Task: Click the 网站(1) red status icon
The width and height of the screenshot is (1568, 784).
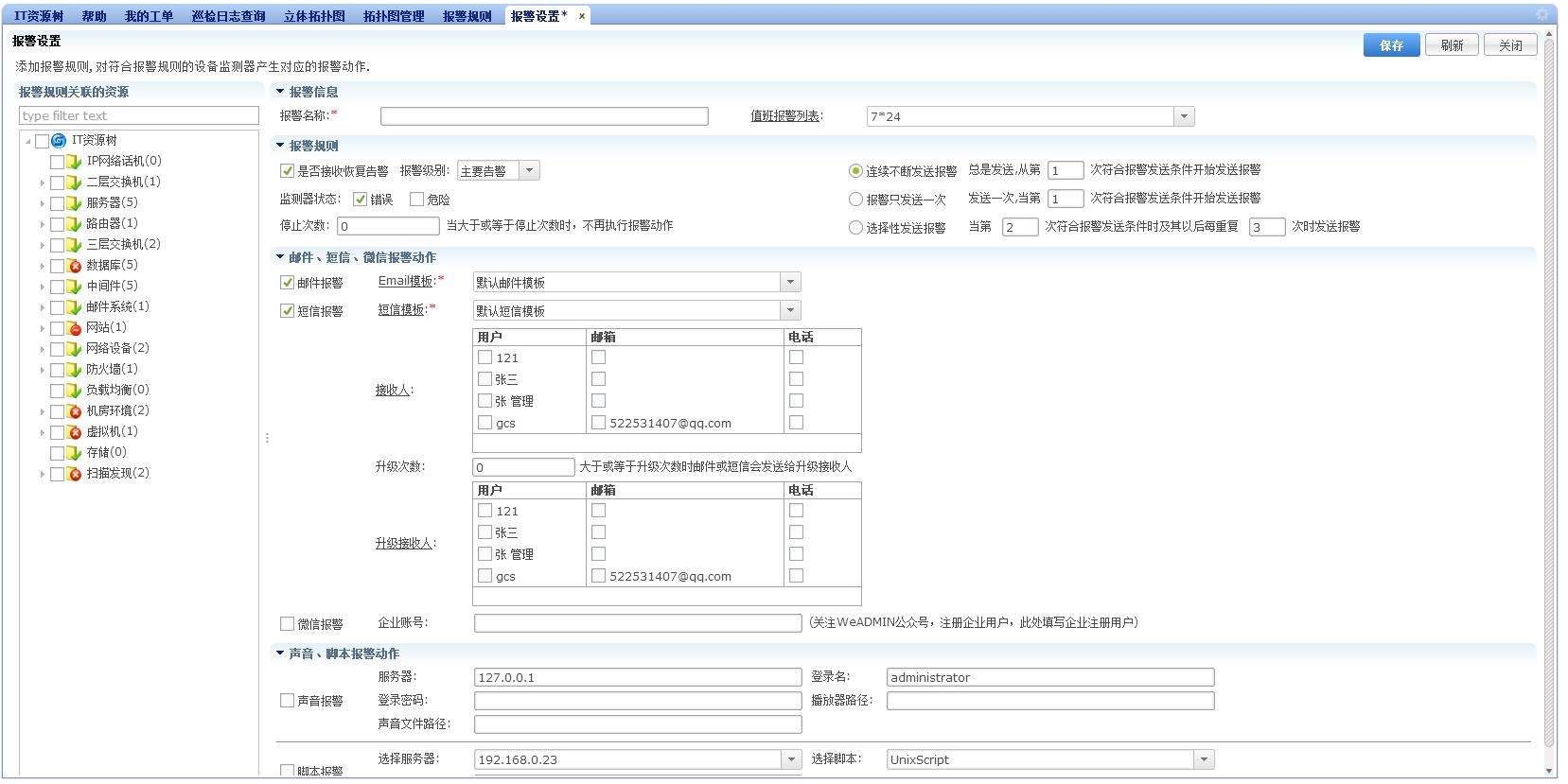Action: click(74, 328)
